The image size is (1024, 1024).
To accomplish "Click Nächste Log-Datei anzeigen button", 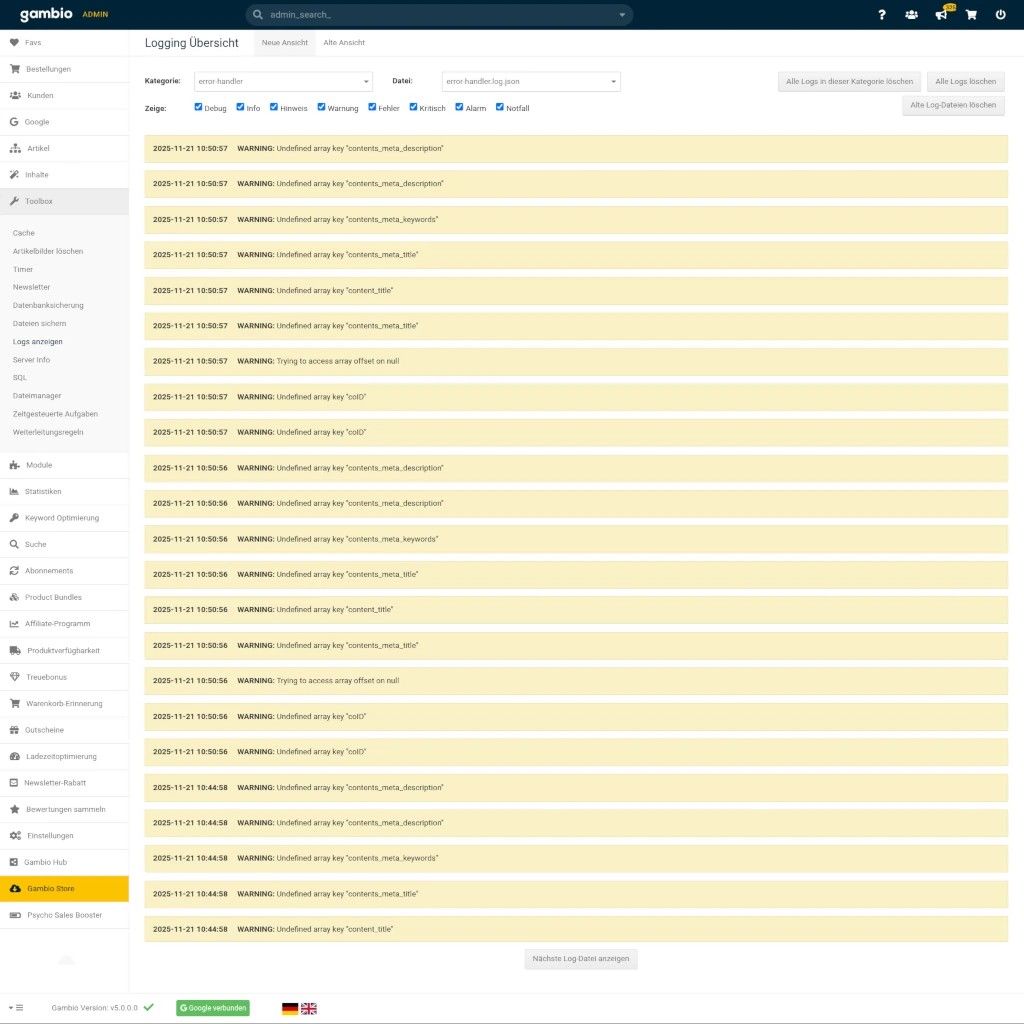I will [581, 958].
